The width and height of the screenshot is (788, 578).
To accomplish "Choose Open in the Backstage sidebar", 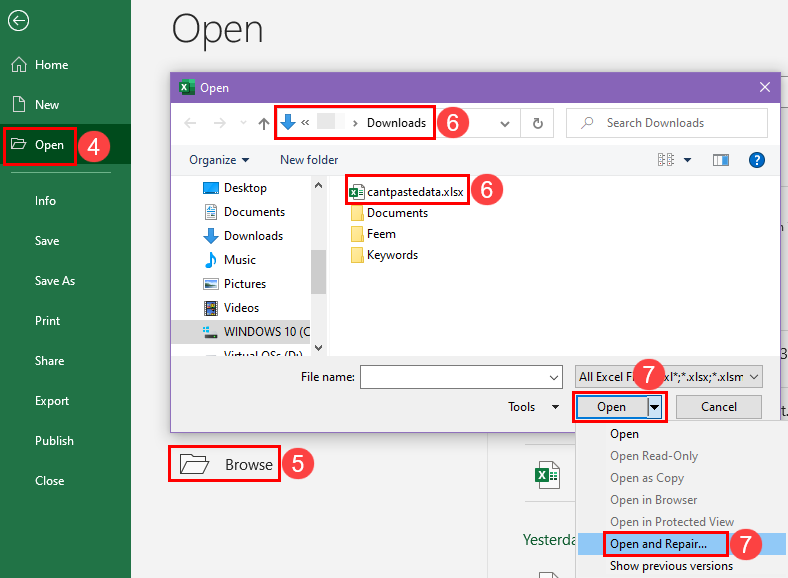I will coord(65,145).
